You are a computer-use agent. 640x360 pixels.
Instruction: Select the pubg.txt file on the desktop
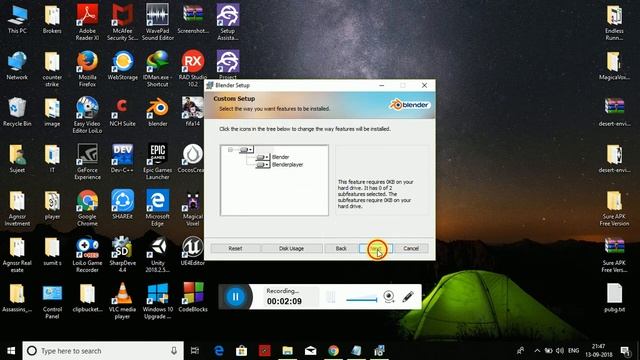614,298
